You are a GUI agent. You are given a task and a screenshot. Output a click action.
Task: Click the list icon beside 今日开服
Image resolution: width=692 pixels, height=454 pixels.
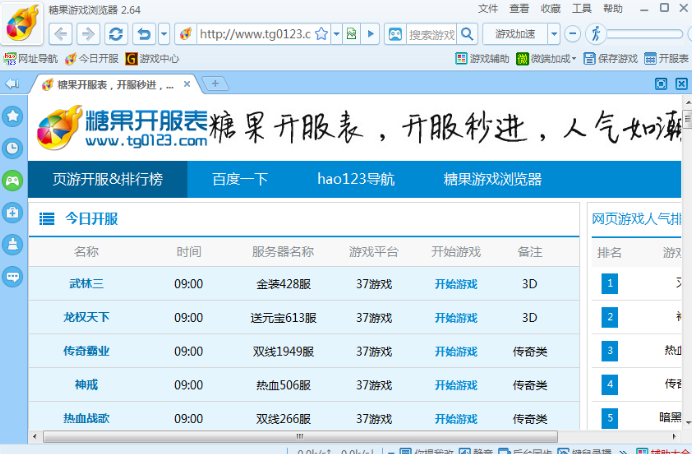click(x=47, y=219)
